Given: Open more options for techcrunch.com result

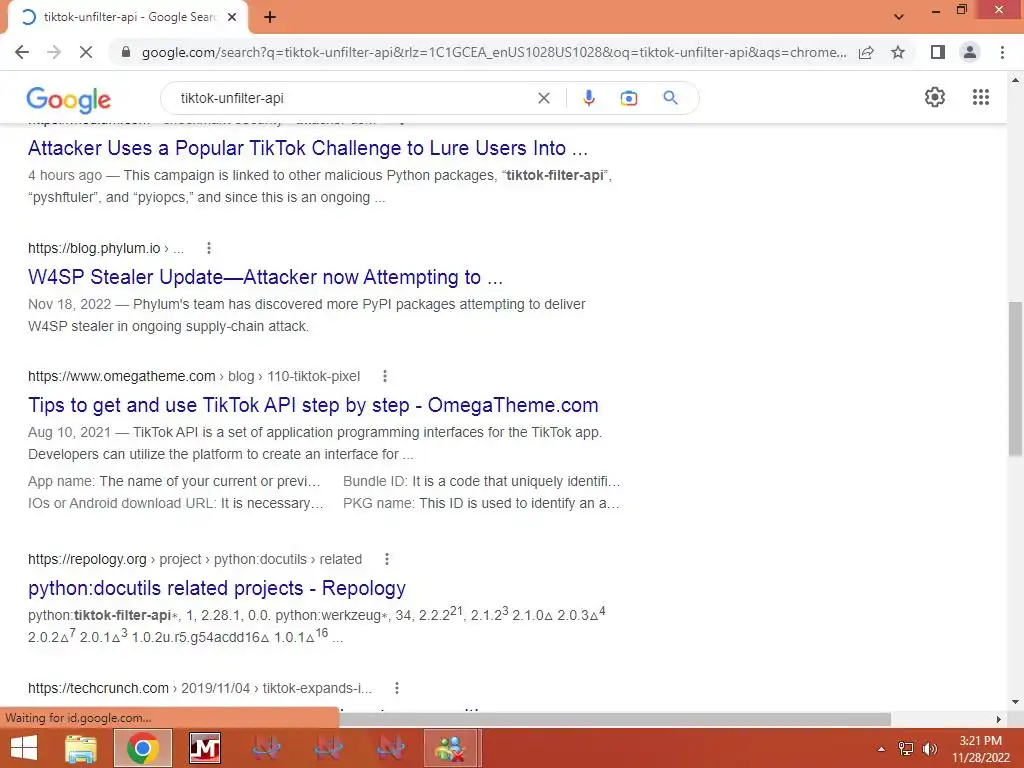Looking at the screenshot, I should click(x=396, y=688).
